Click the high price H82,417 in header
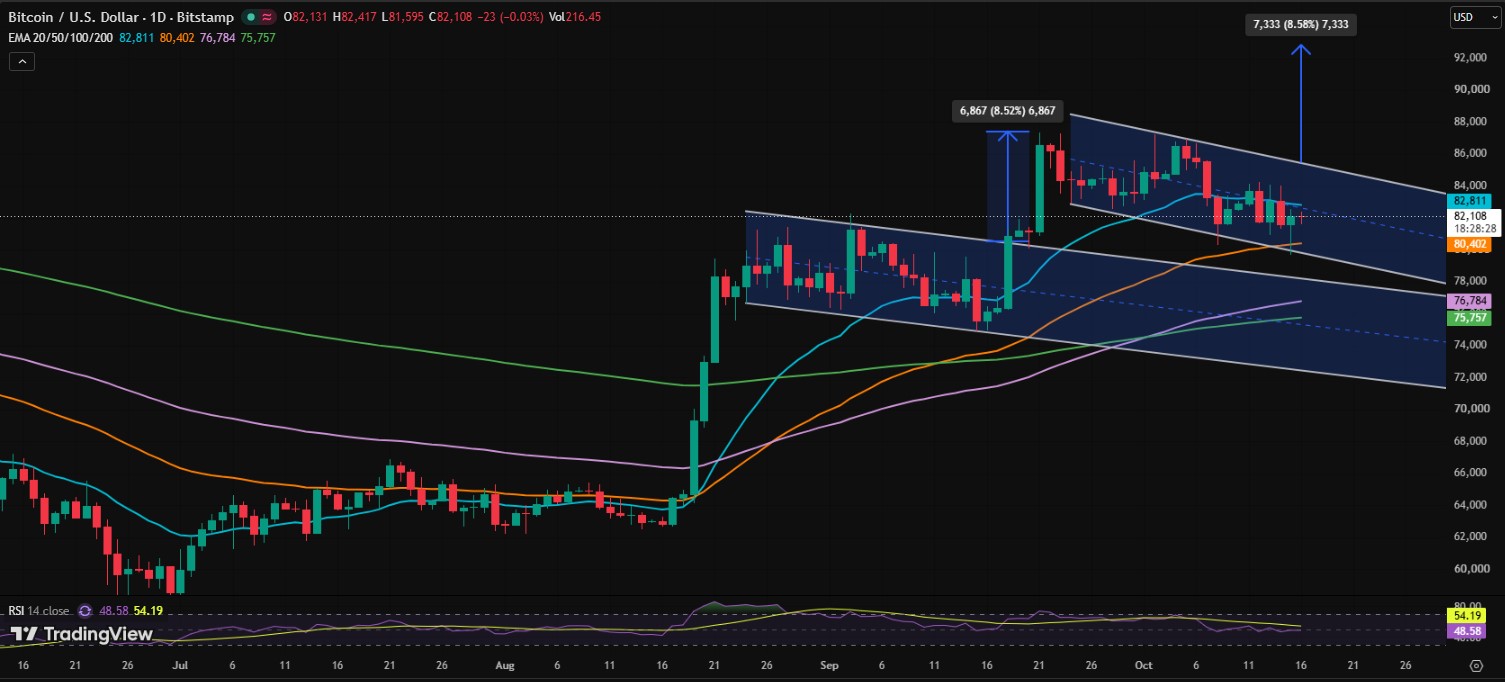Image resolution: width=1505 pixels, height=682 pixels. 353,17
